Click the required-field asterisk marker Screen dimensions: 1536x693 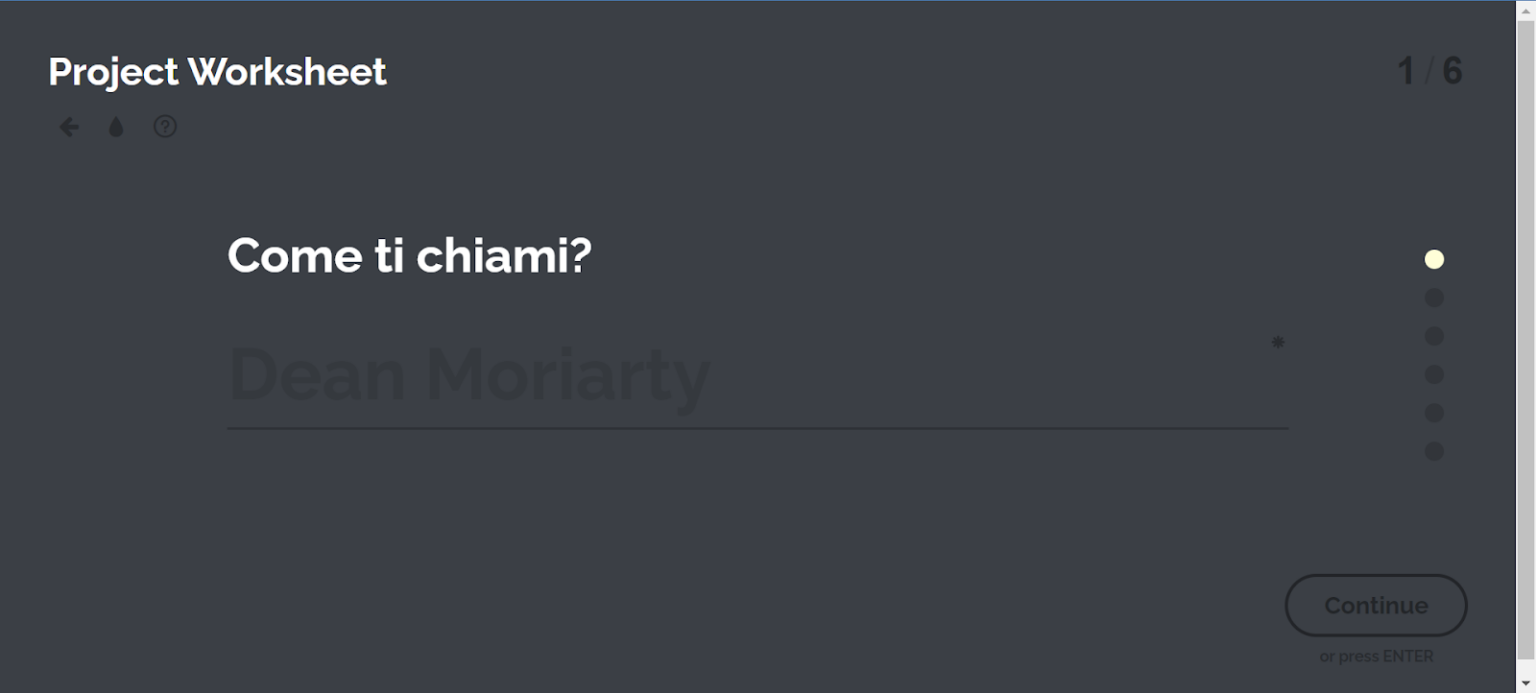1277,343
